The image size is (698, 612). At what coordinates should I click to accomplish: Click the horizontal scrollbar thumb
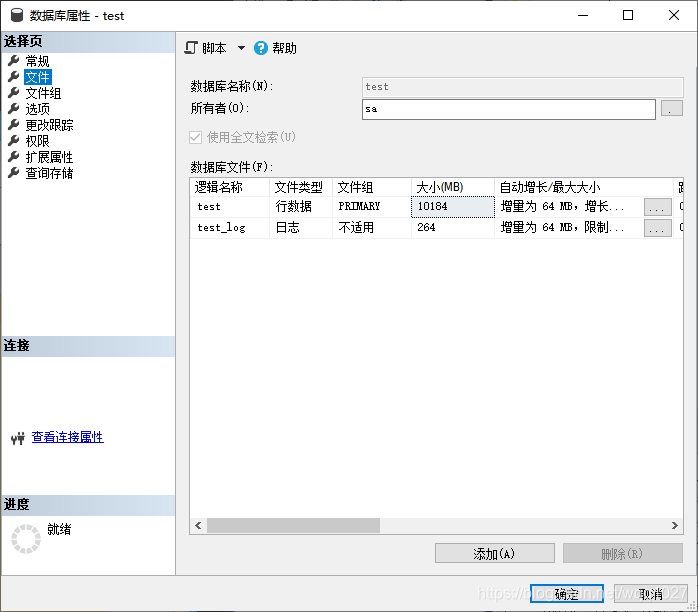[x=293, y=525]
